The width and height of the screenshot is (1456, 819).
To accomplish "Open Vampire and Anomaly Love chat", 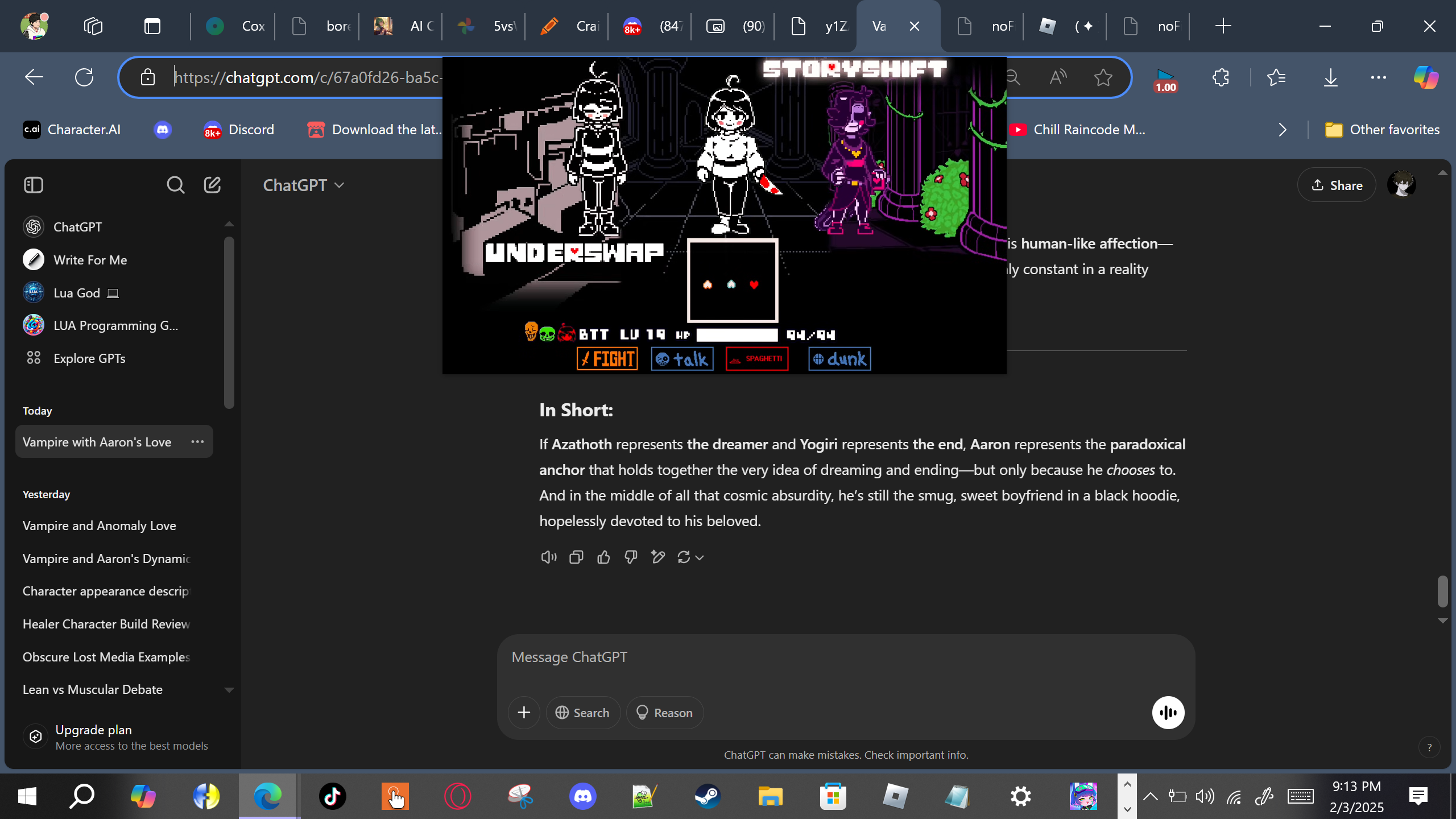I will point(114,526).
